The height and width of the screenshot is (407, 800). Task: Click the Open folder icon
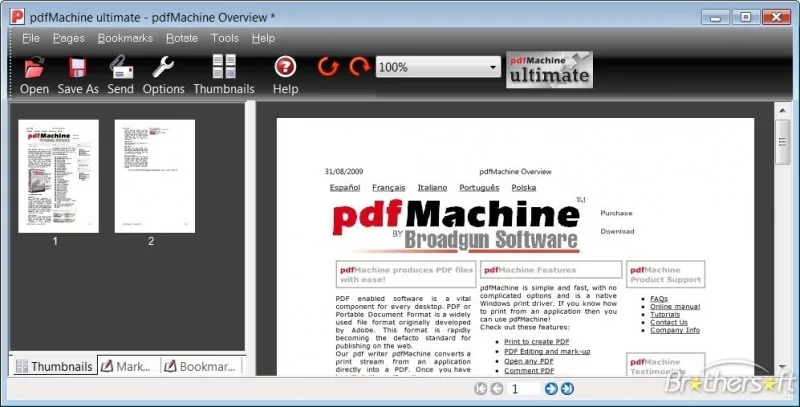[x=34, y=68]
